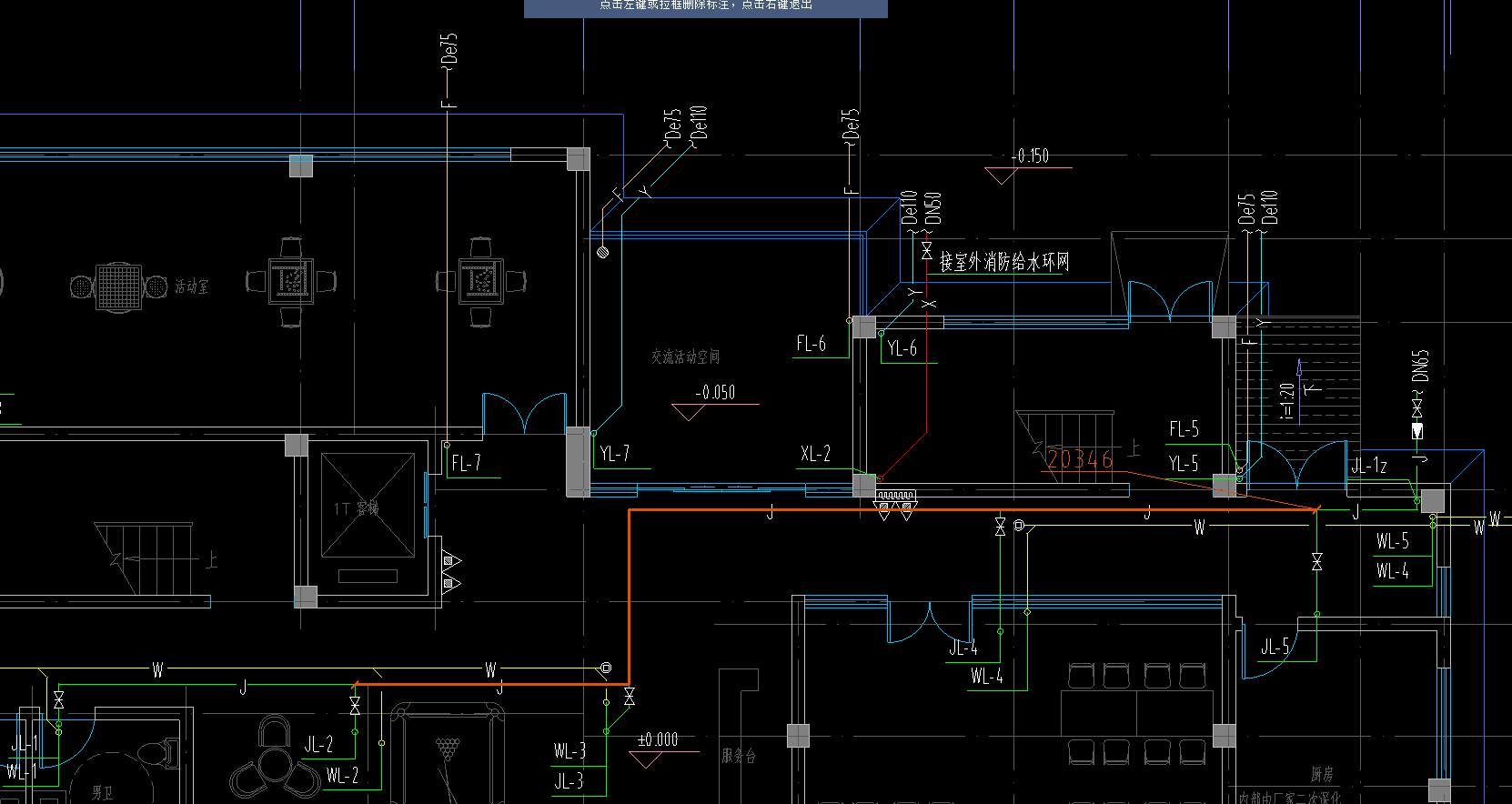1512x804 pixels.
Task: Select the valve symbol below DN50 label
Action: (x=927, y=250)
